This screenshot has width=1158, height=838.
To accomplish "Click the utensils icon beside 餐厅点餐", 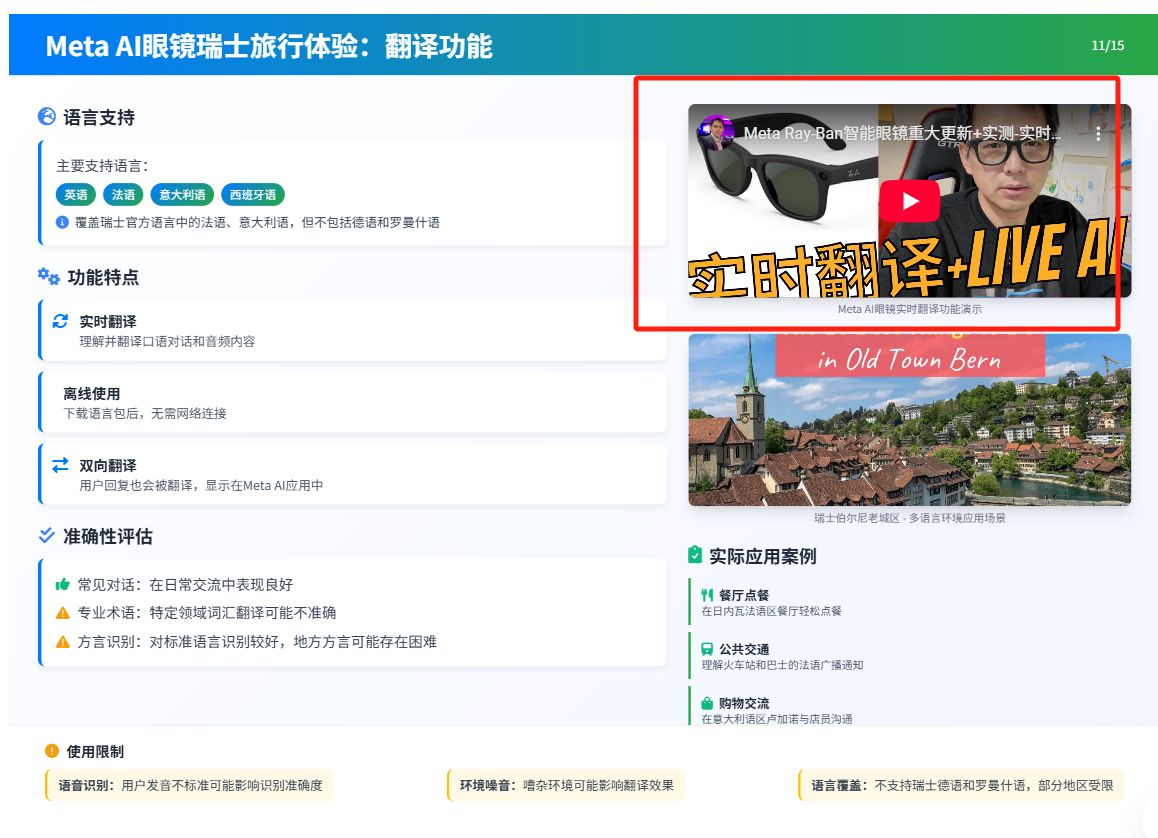I will click(x=708, y=595).
